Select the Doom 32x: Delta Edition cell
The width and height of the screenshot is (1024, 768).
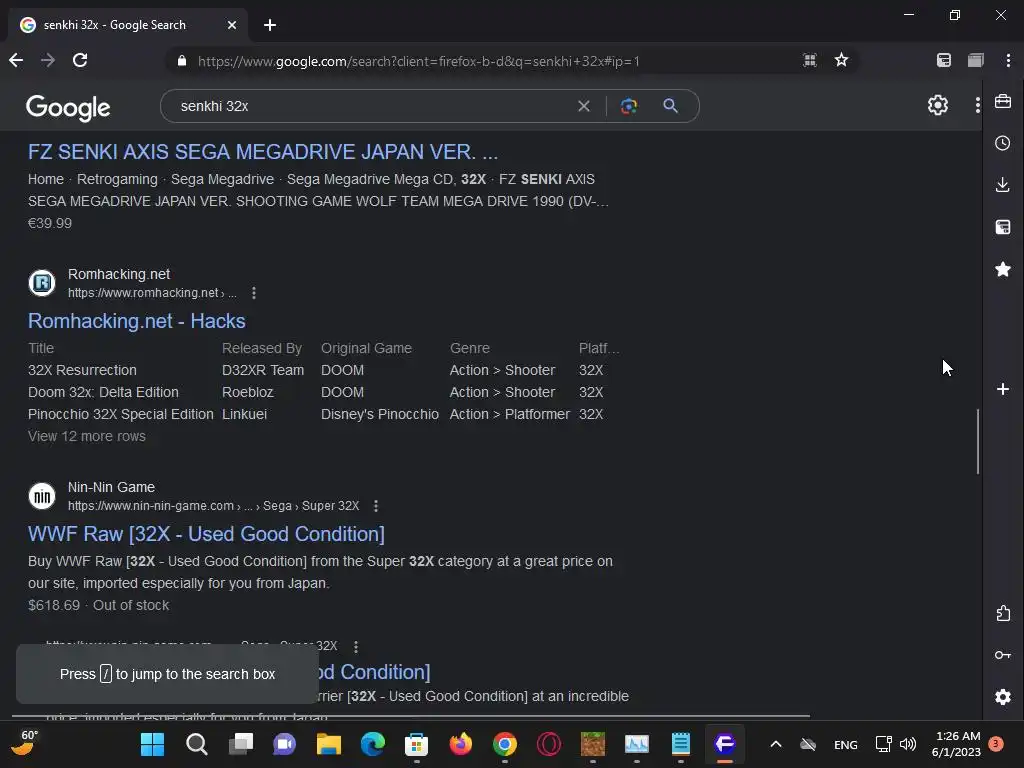[103, 392]
